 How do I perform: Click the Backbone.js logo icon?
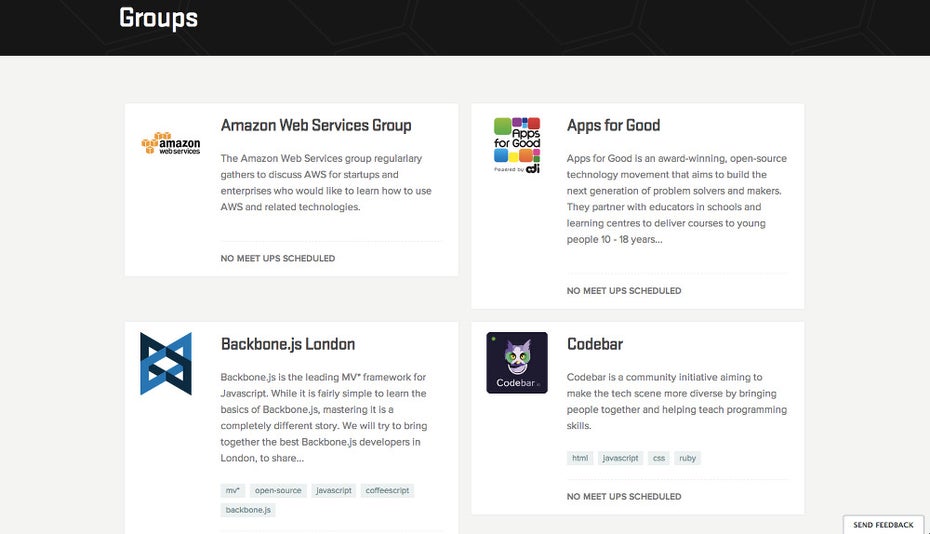pos(165,363)
